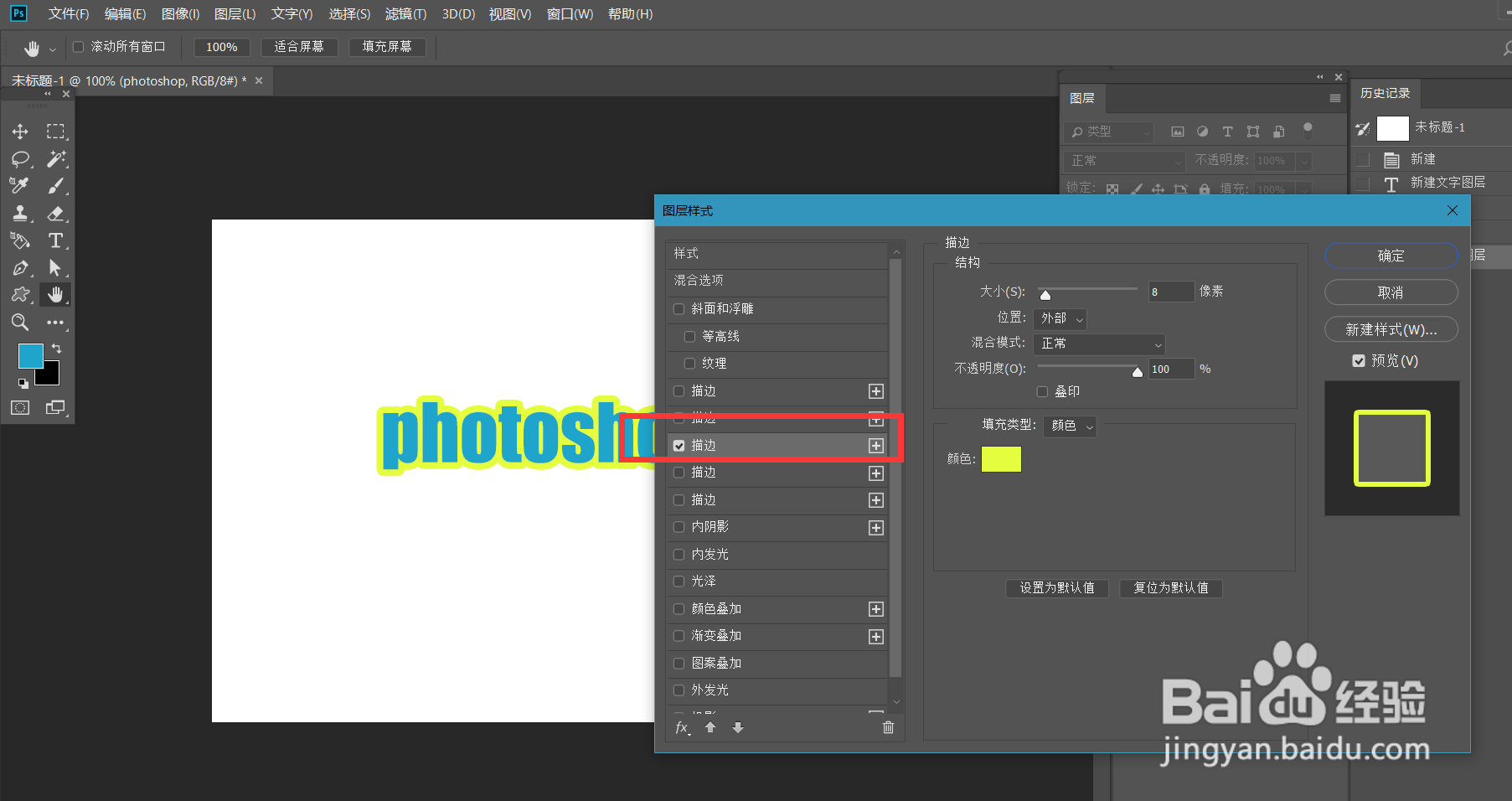Select the Type tool

coord(55,240)
